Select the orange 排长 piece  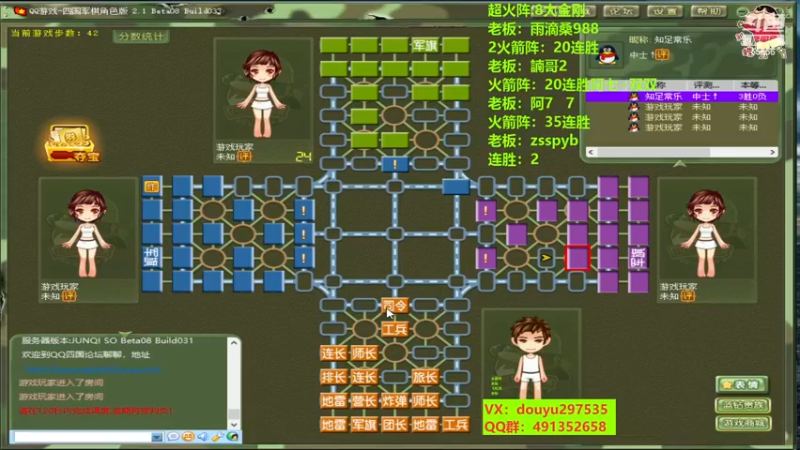pyautogui.click(x=334, y=377)
